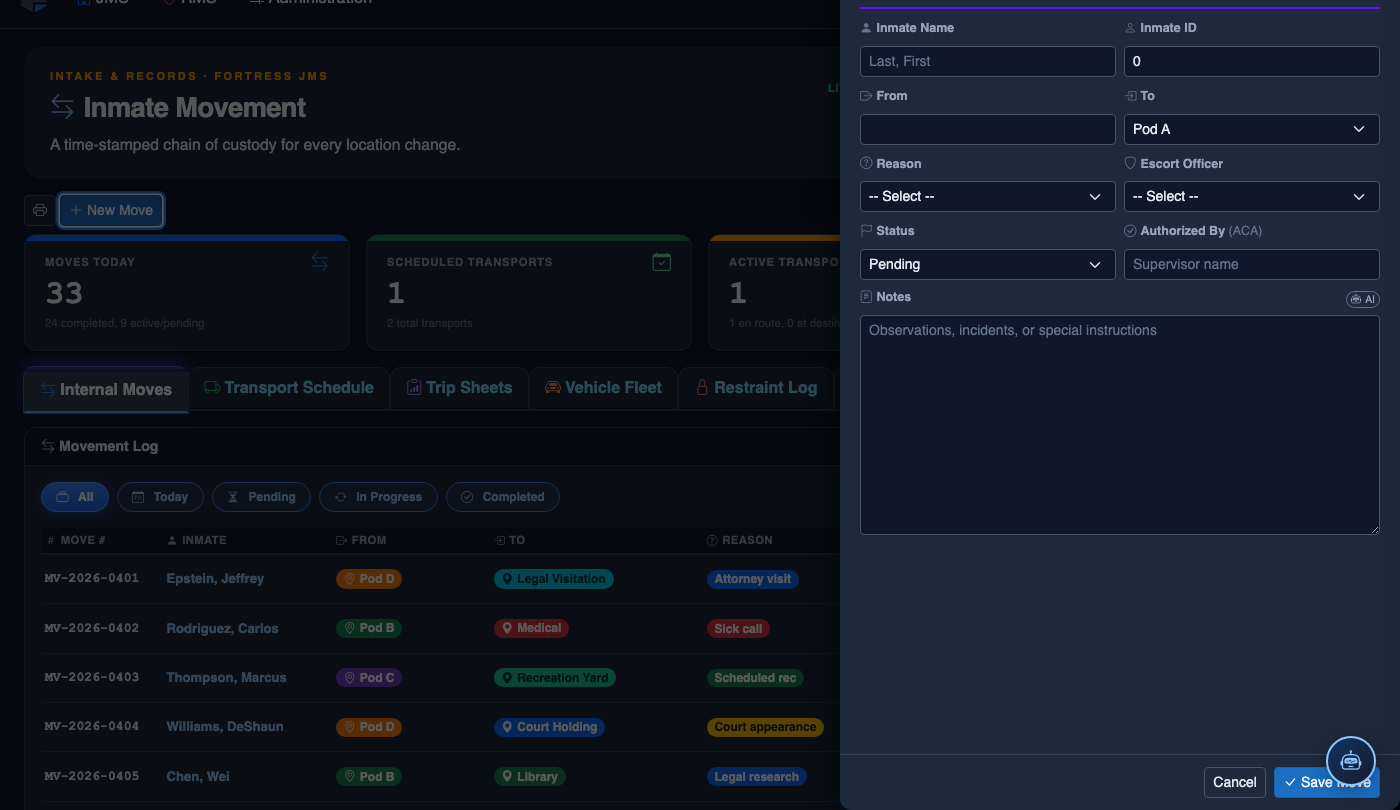Open the To destination dropdown

pyautogui.click(x=1251, y=129)
